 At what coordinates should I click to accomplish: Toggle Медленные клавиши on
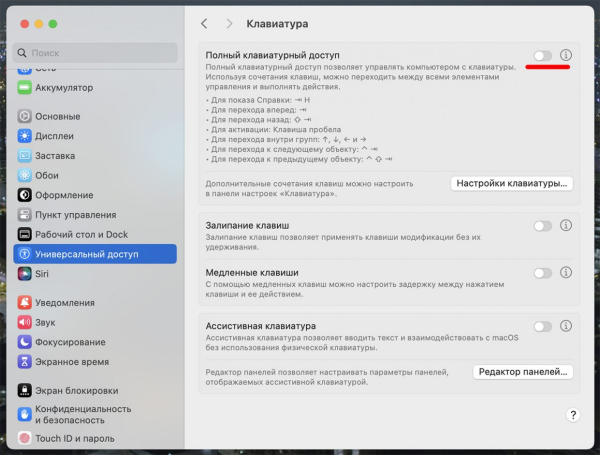click(543, 273)
